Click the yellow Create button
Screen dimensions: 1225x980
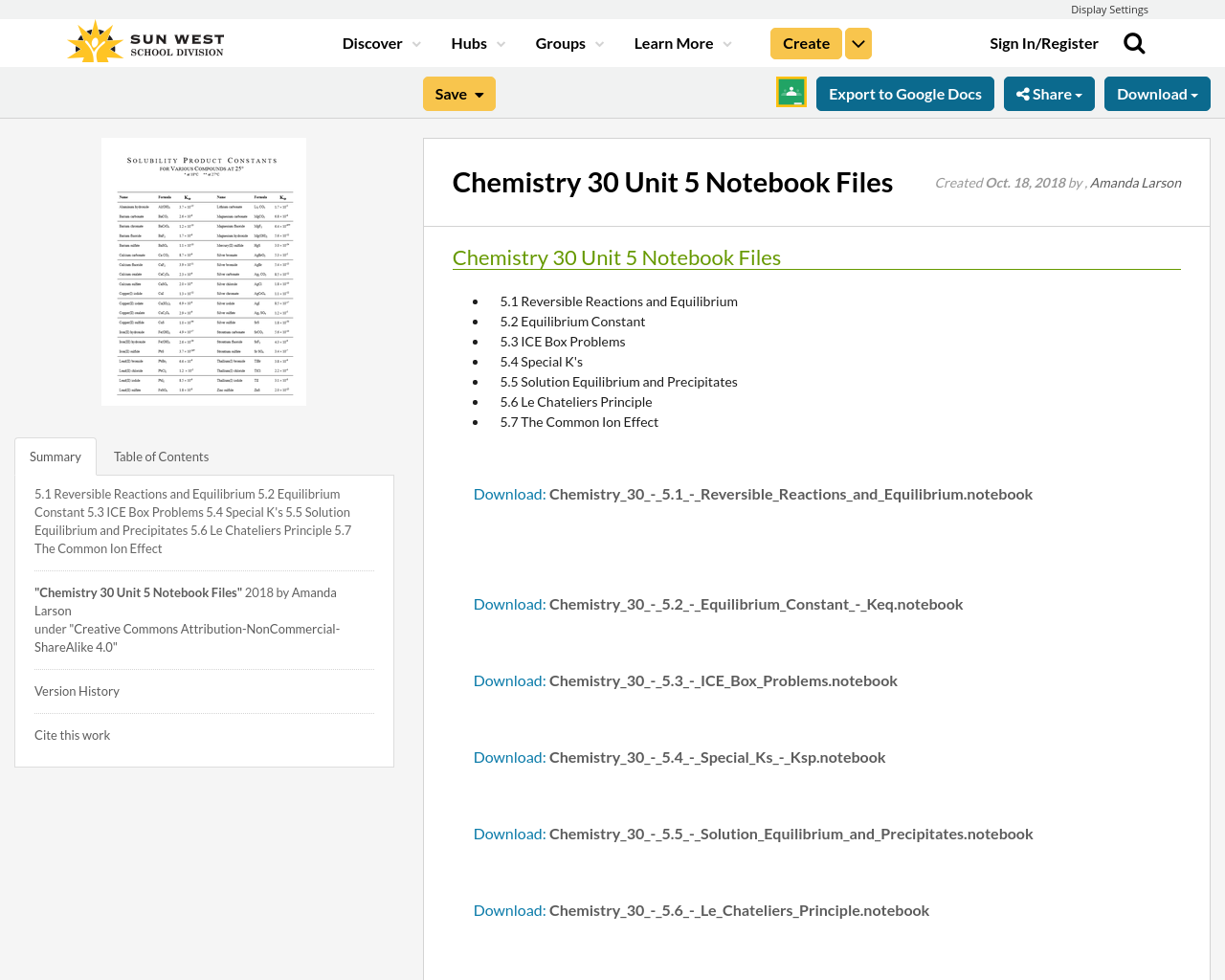(x=806, y=43)
